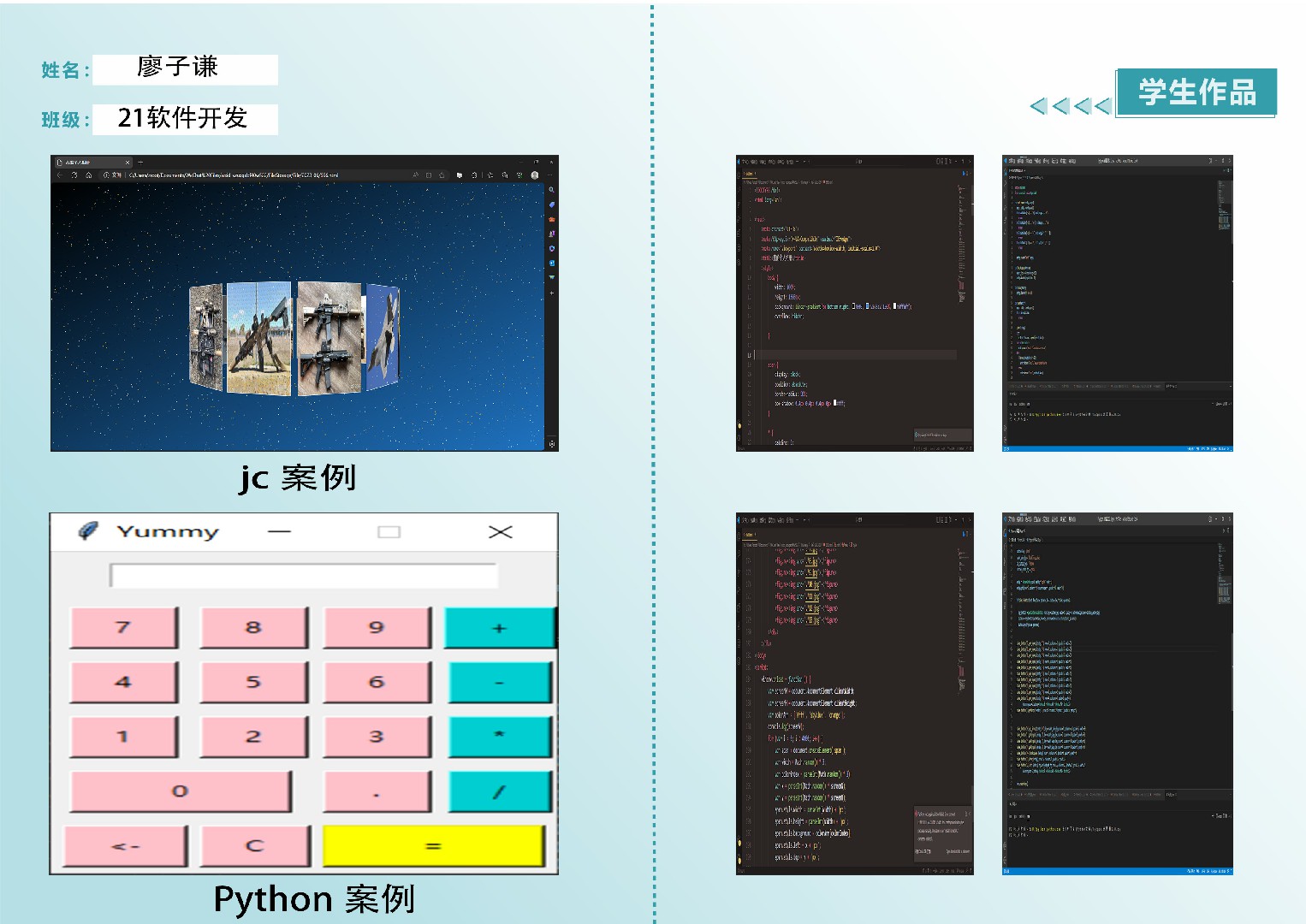
Task: Close the current browser tab
Action: tap(128, 162)
